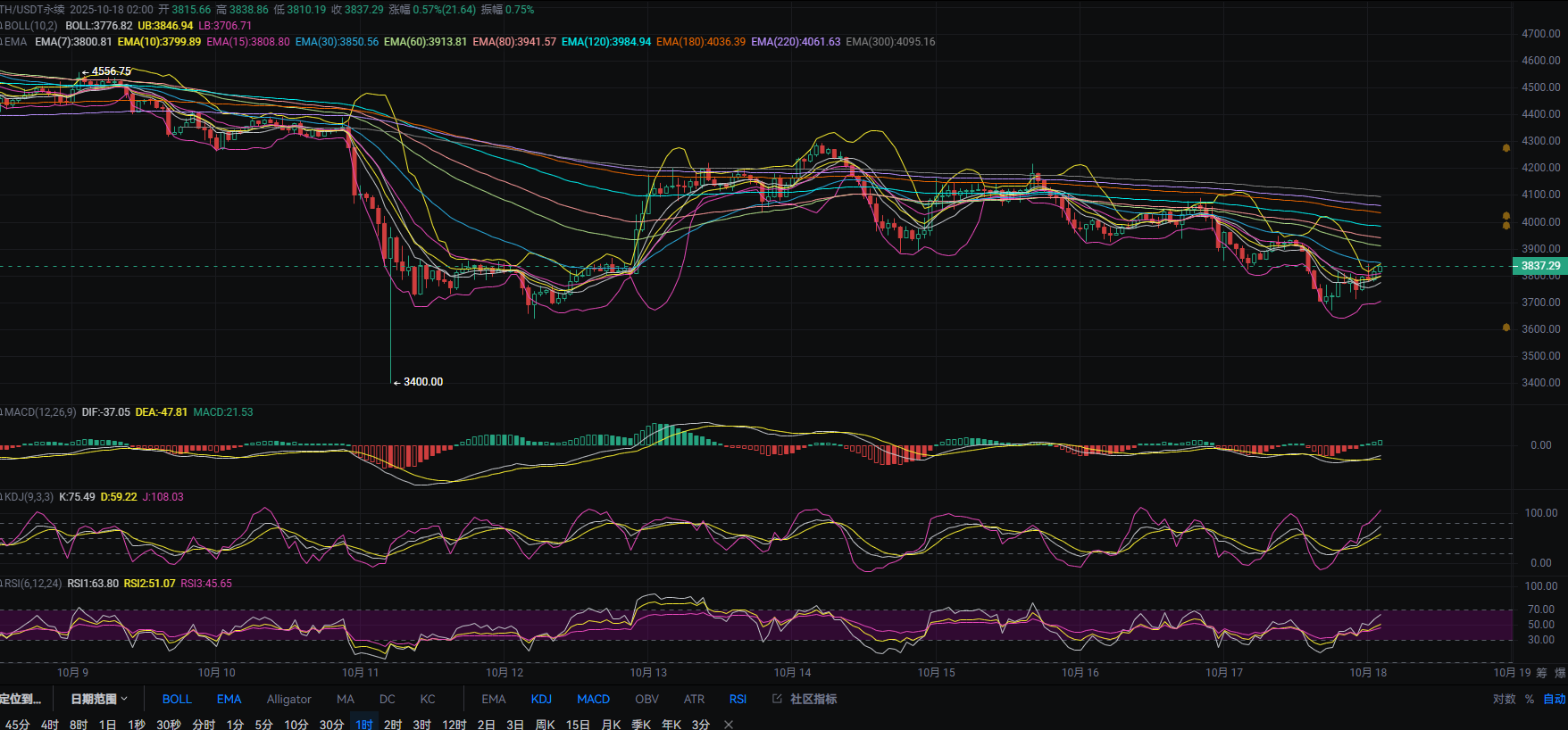Disable the KDJ sub-indicator
Screen dimensions: 1568x730
tap(541, 699)
